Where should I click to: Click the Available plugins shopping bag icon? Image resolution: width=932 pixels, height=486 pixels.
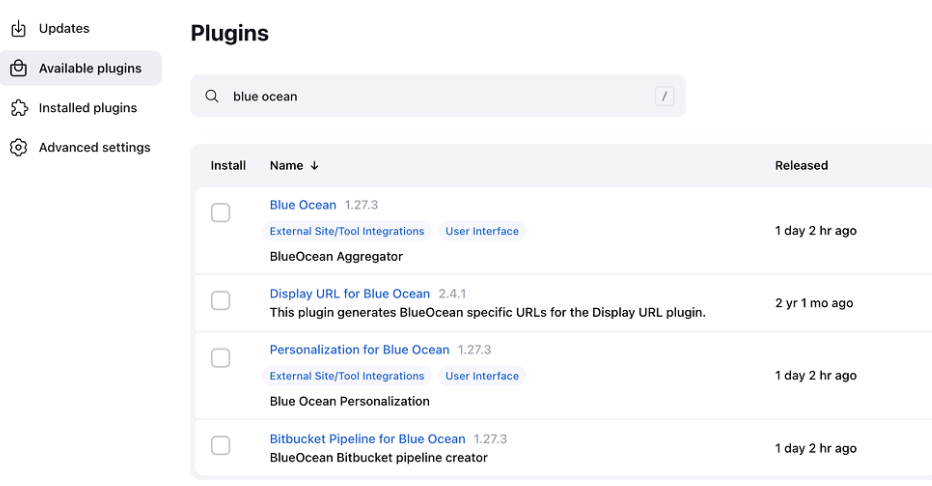(18, 68)
